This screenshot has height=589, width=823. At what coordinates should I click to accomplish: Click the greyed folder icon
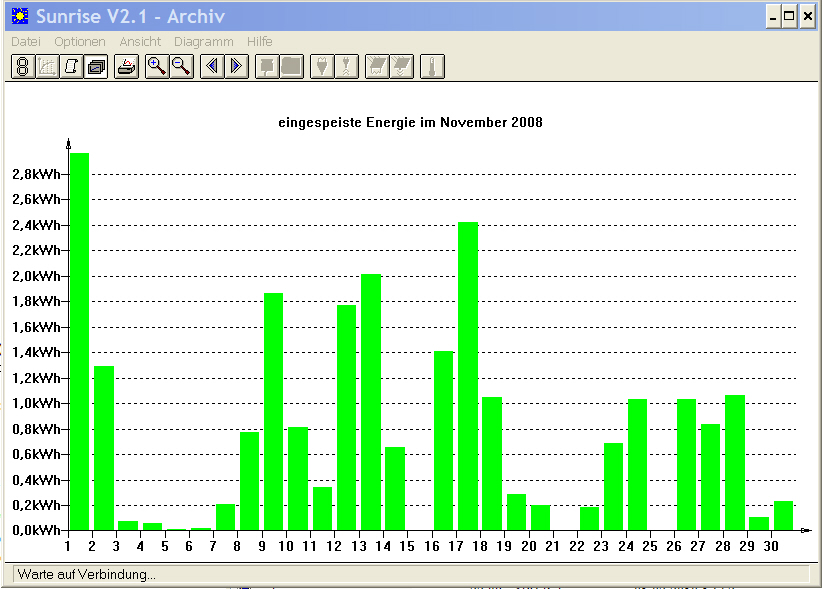coord(292,67)
